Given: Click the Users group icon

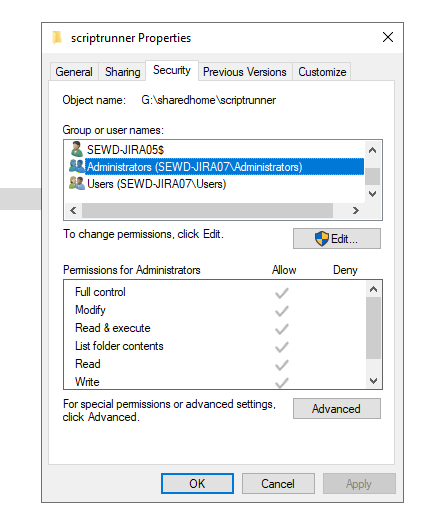Looking at the screenshot, I should click(77, 183).
